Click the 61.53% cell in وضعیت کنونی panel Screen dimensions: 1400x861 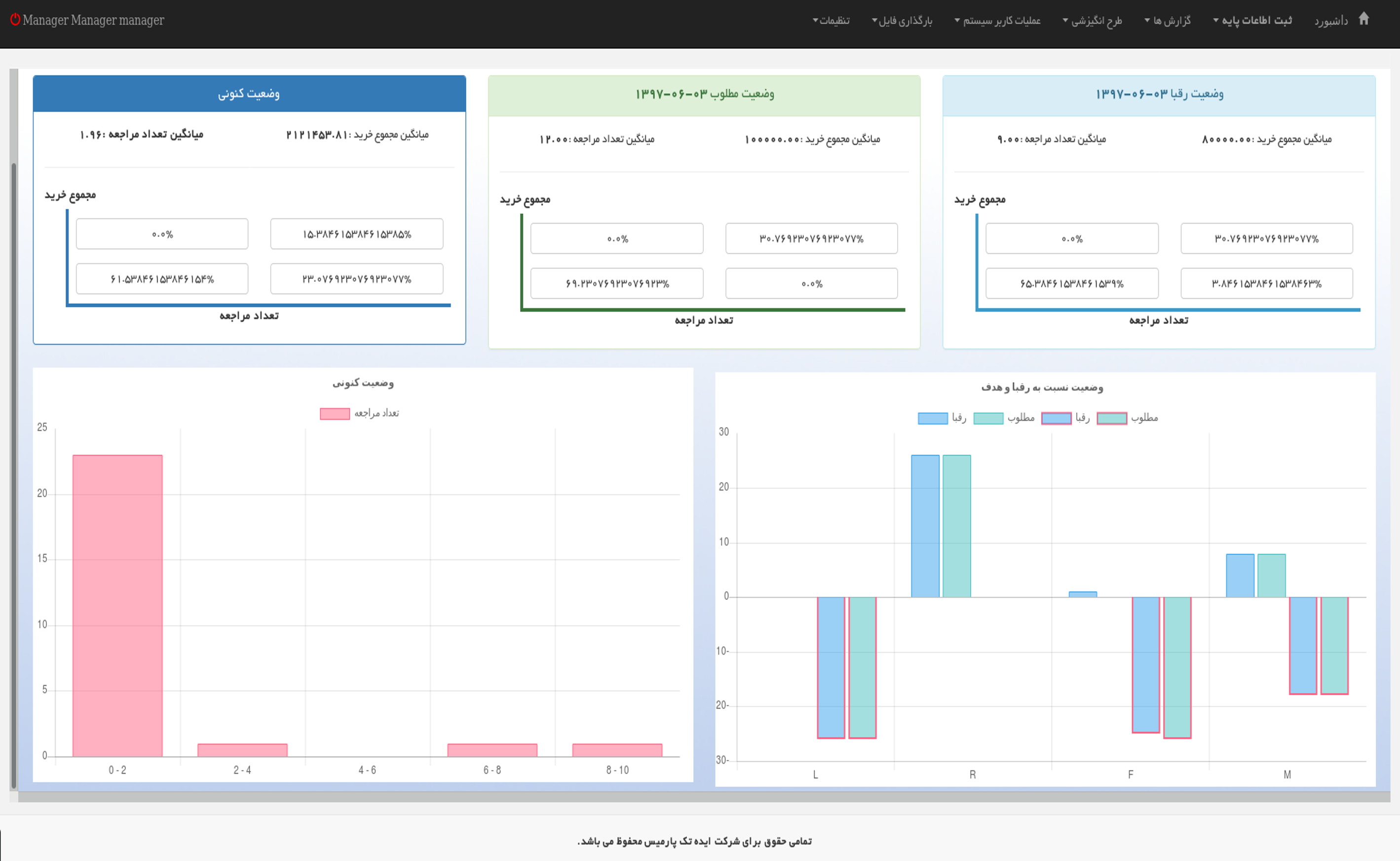[162, 279]
